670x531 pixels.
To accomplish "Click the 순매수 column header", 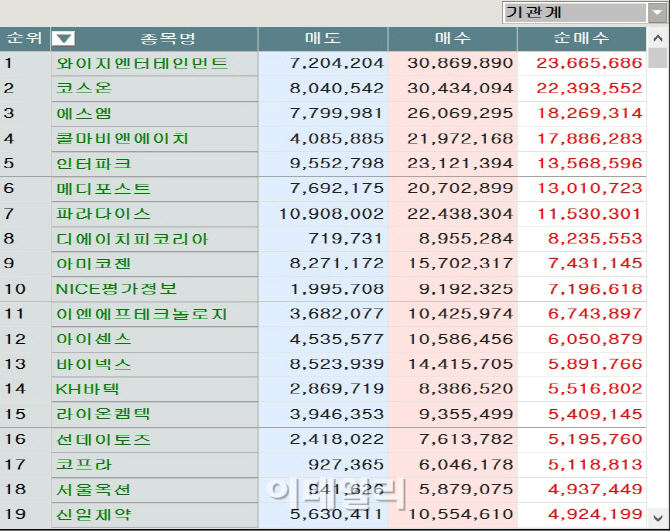I will [582, 39].
